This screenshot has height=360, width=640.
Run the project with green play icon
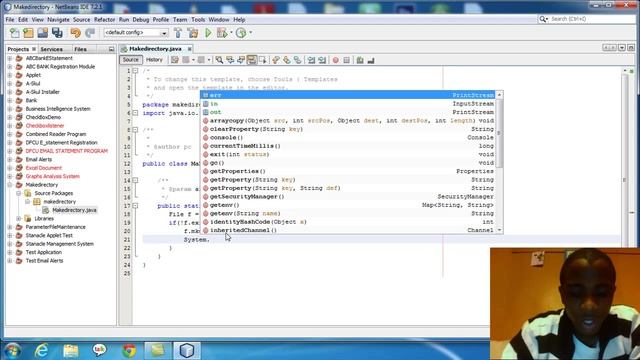[x=208, y=33]
